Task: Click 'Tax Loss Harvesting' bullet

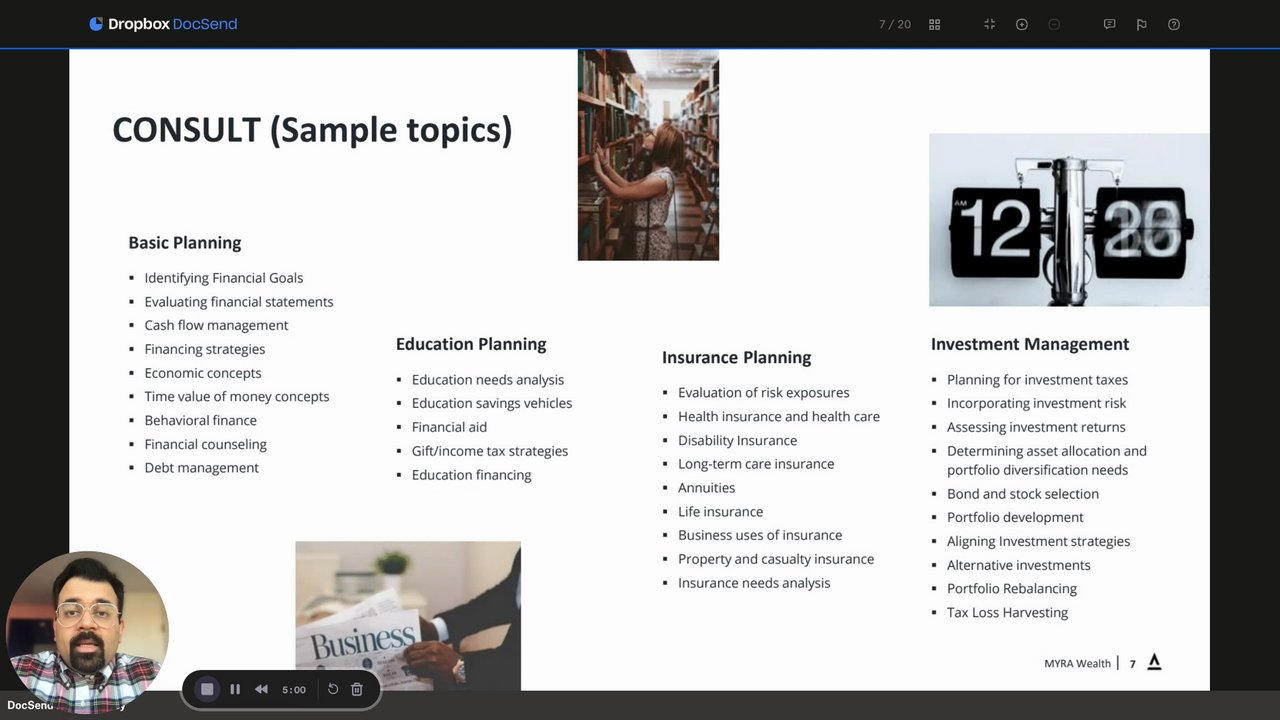Action: 1008,612
